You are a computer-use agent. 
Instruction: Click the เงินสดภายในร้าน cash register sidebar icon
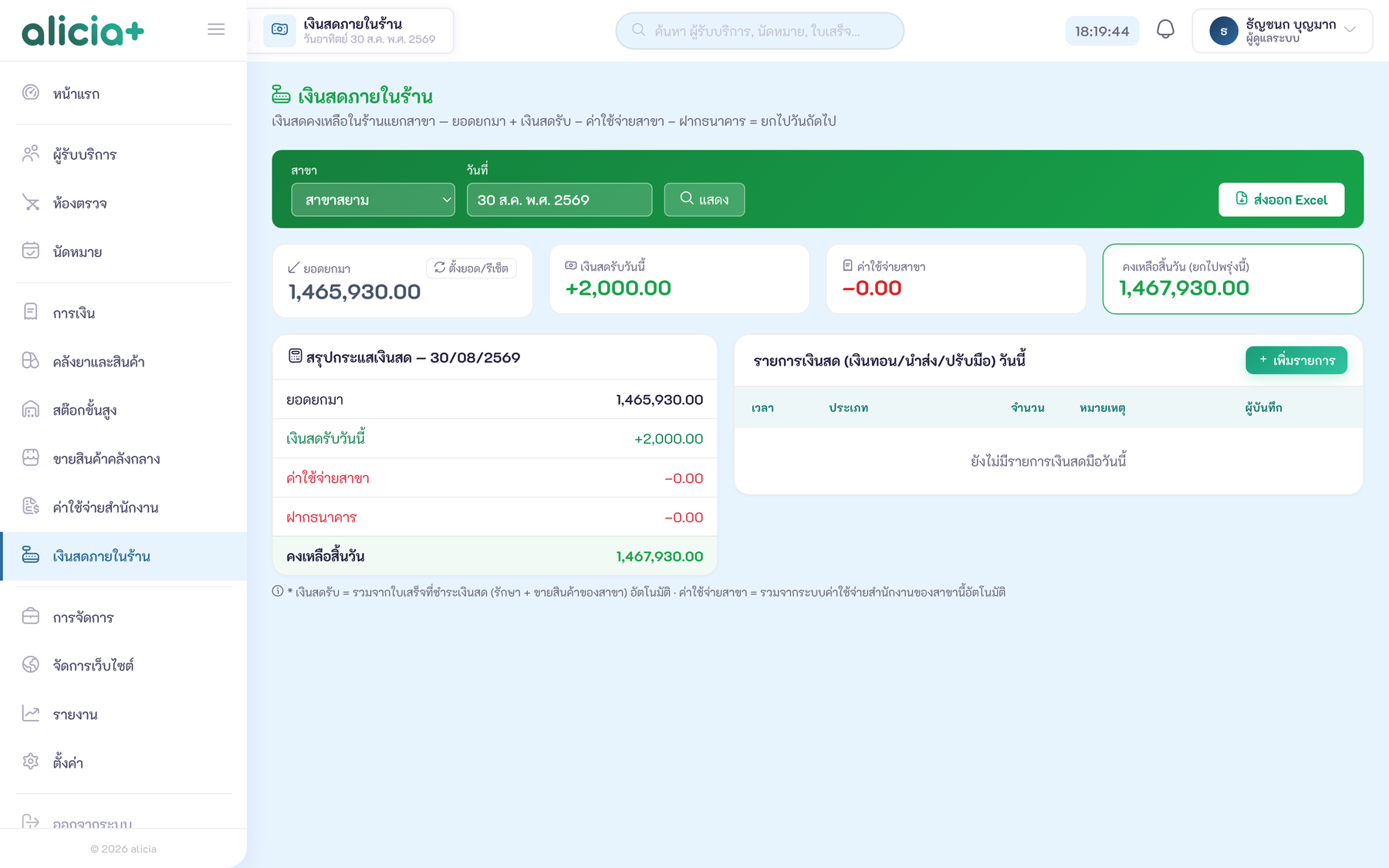click(x=31, y=555)
